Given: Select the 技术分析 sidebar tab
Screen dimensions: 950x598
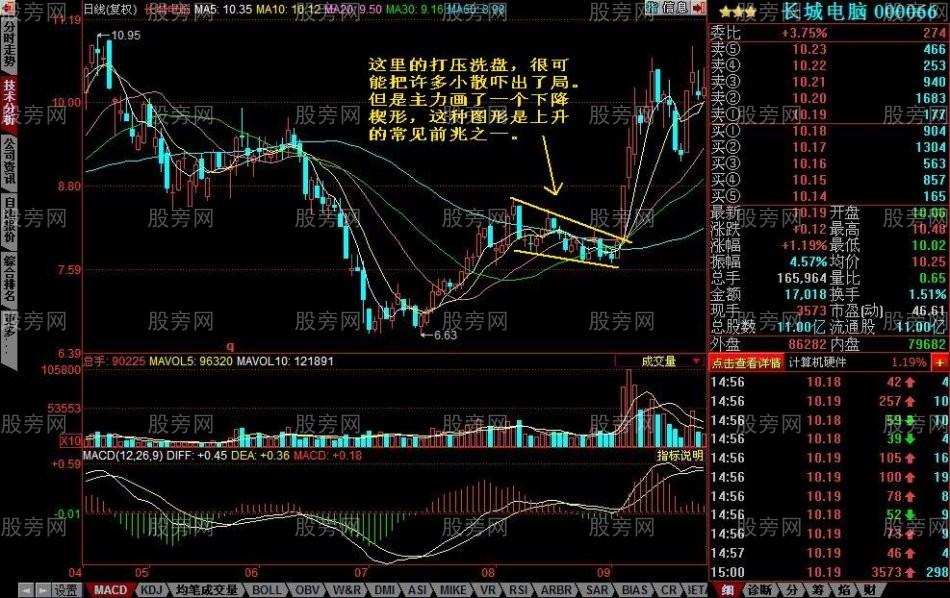Looking at the screenshot, I should coord(9,101).
